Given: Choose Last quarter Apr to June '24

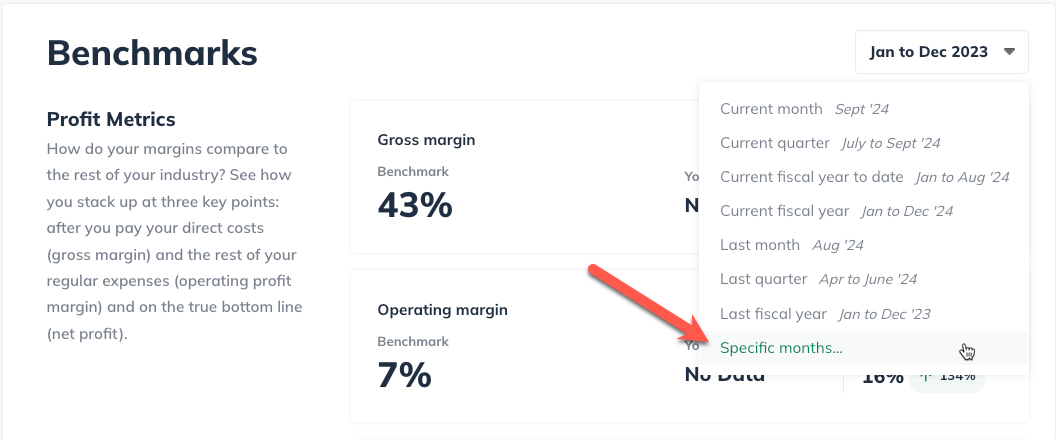Looking at the screenshot, I should 863,279.
